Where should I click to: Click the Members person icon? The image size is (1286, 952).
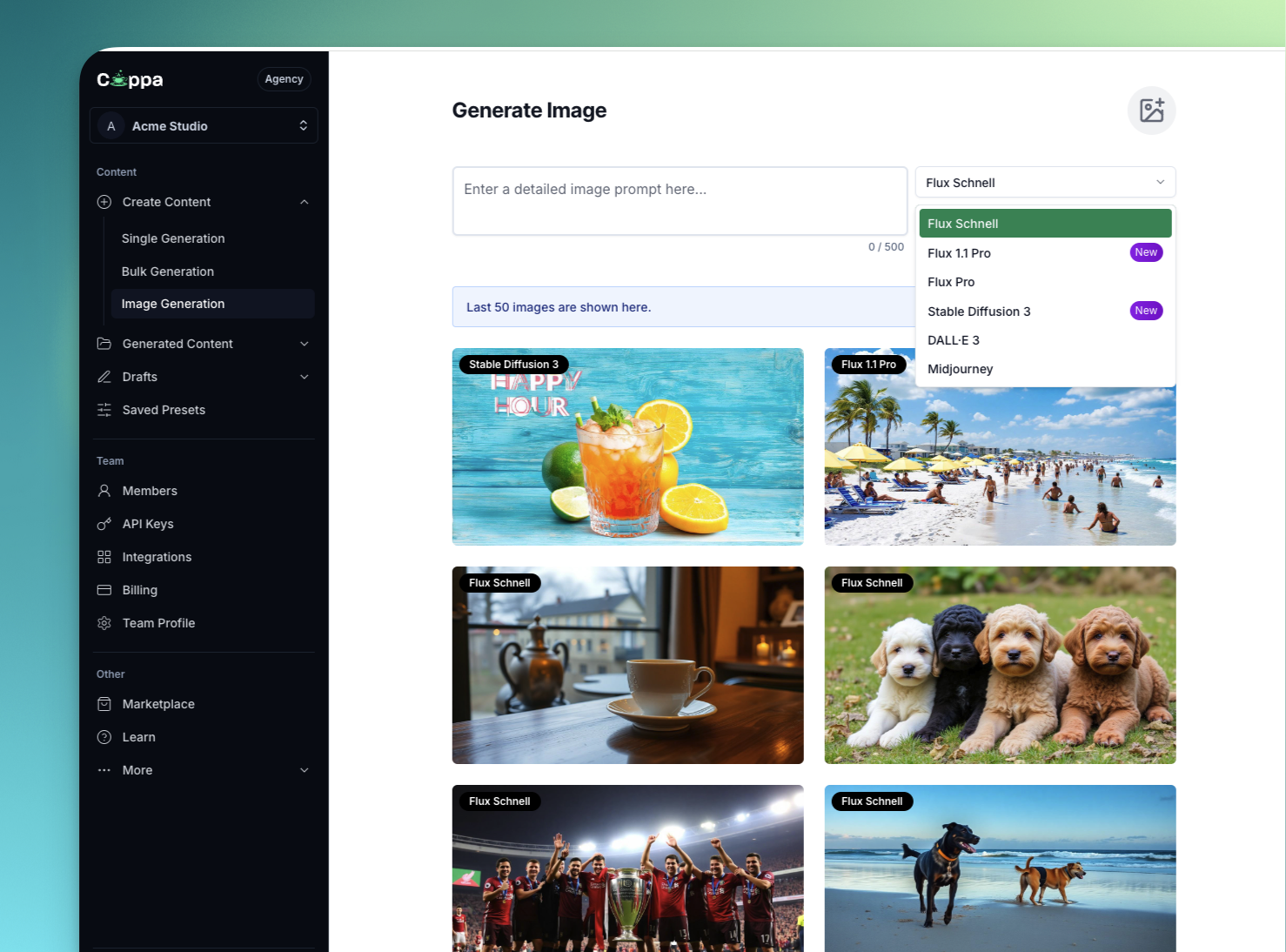104,491
